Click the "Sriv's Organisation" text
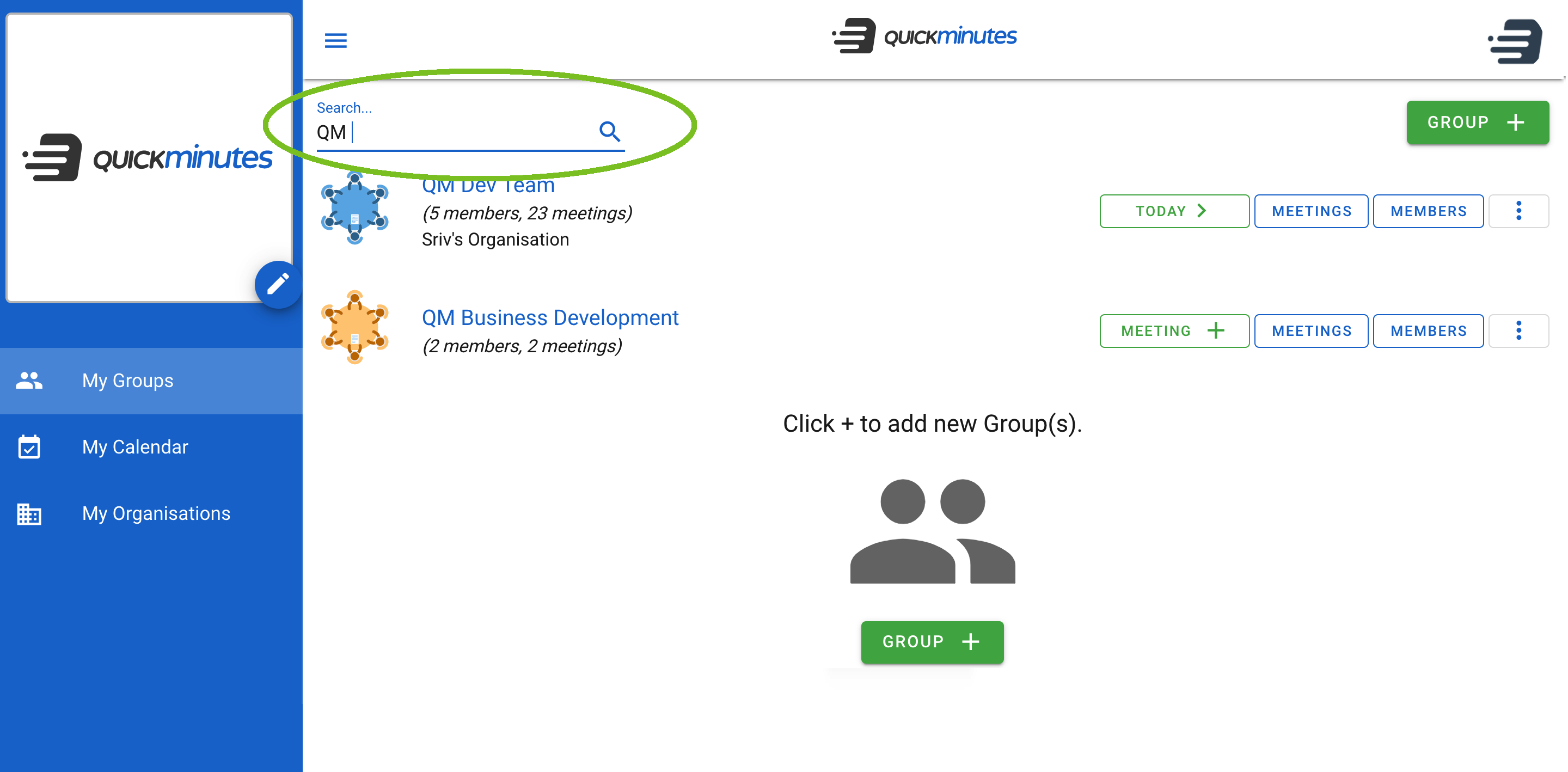The image size is (1568, 772). (495, 239)
